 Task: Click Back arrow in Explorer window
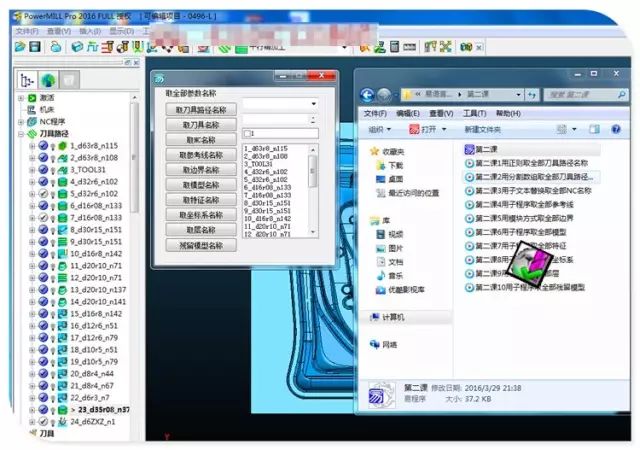[x=367, y=95]
